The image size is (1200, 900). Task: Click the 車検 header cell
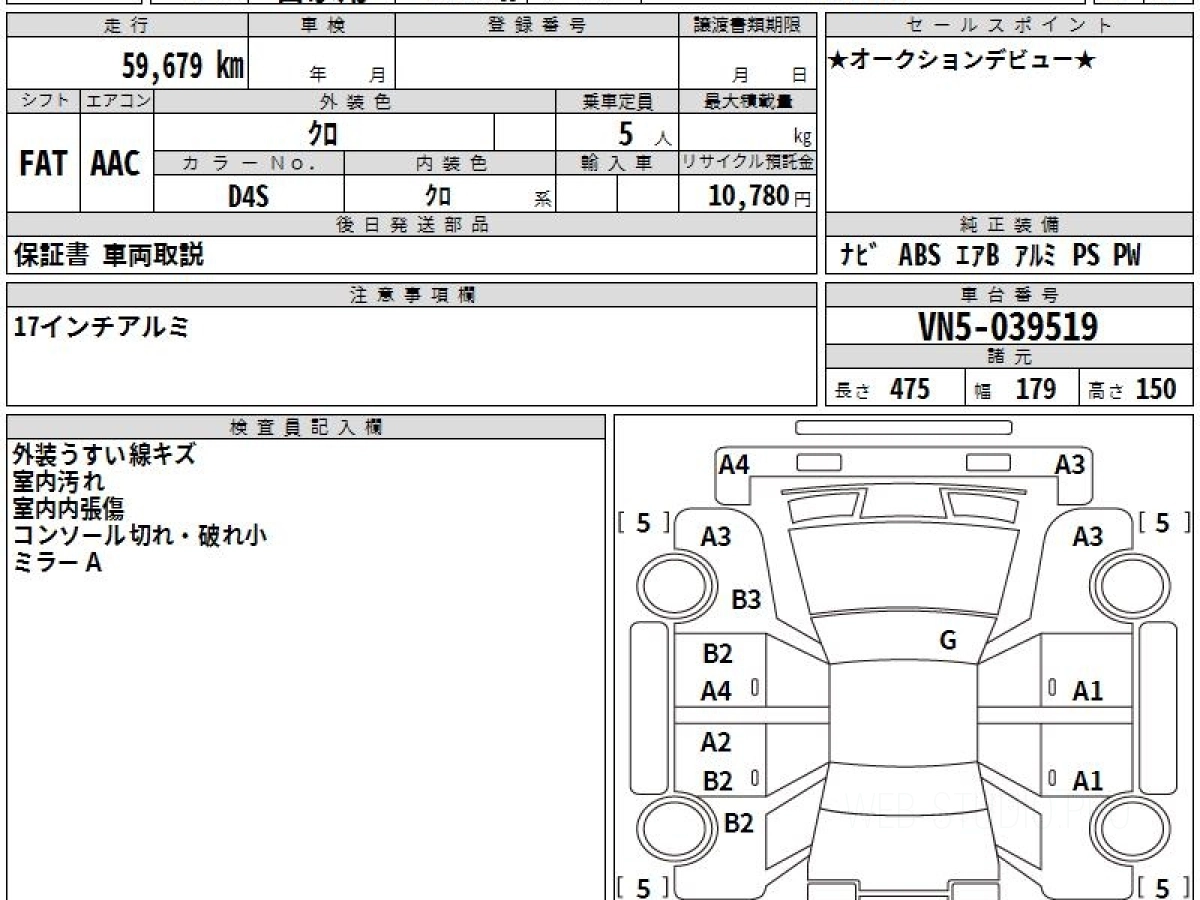tap(322, 26)
